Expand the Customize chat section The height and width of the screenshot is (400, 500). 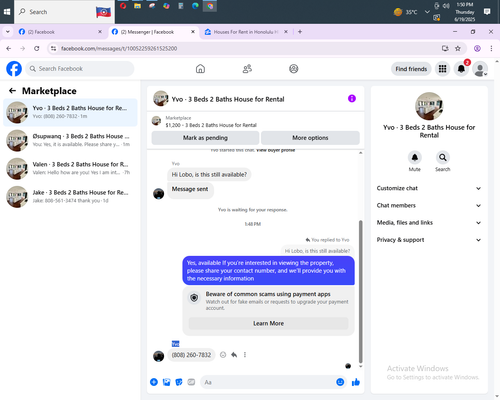point(429,188)
